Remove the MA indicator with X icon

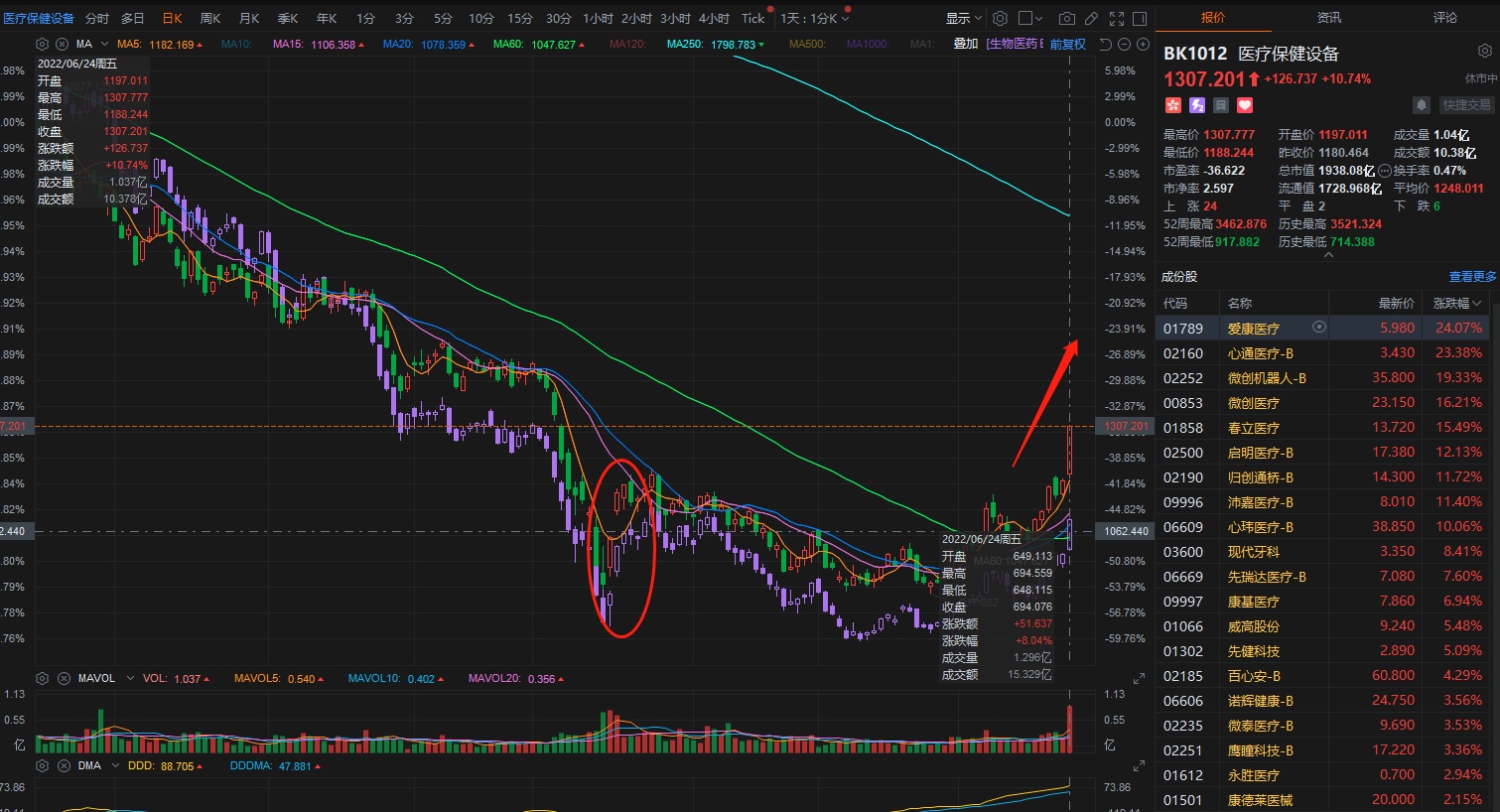(62, 44)
